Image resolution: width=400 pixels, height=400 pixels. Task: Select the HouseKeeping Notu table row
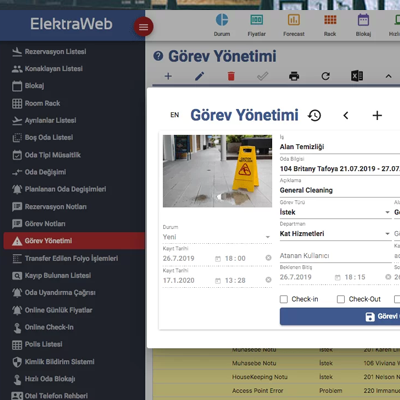(x=276, y=377)
